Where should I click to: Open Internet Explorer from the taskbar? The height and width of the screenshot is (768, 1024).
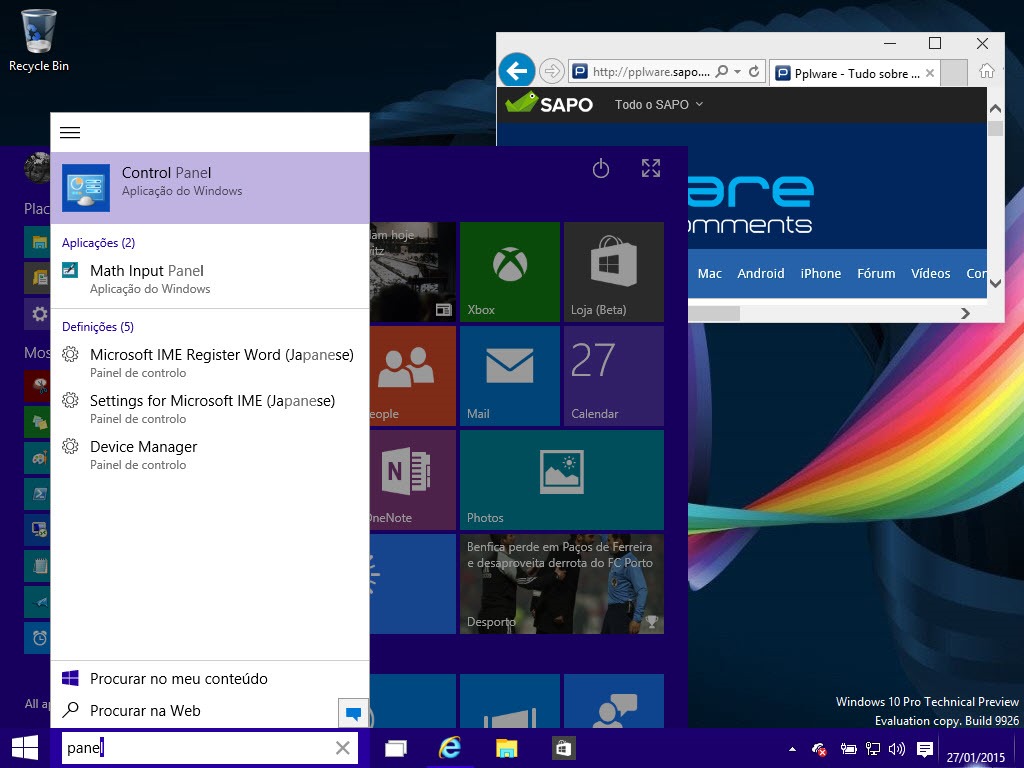tap(449, 748)
